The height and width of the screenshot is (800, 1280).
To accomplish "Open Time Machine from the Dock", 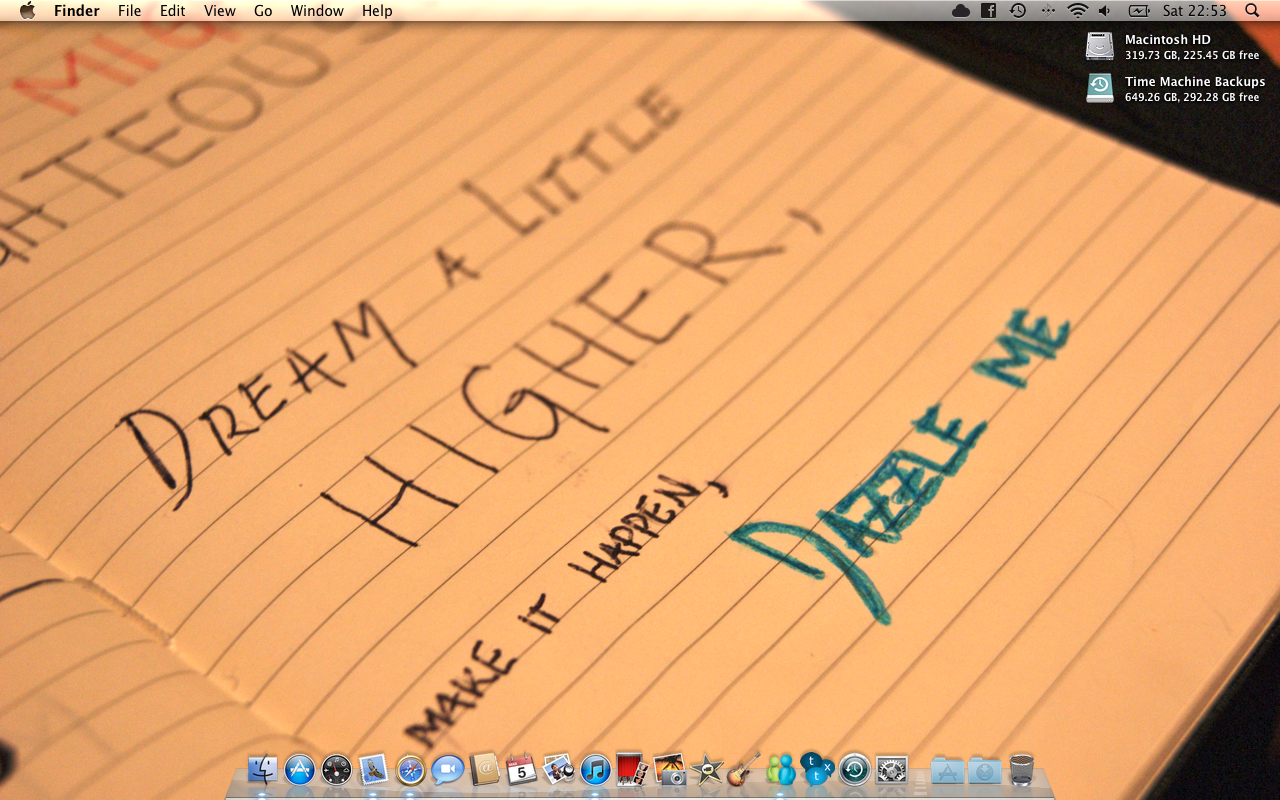I will [x=854, y=769].
